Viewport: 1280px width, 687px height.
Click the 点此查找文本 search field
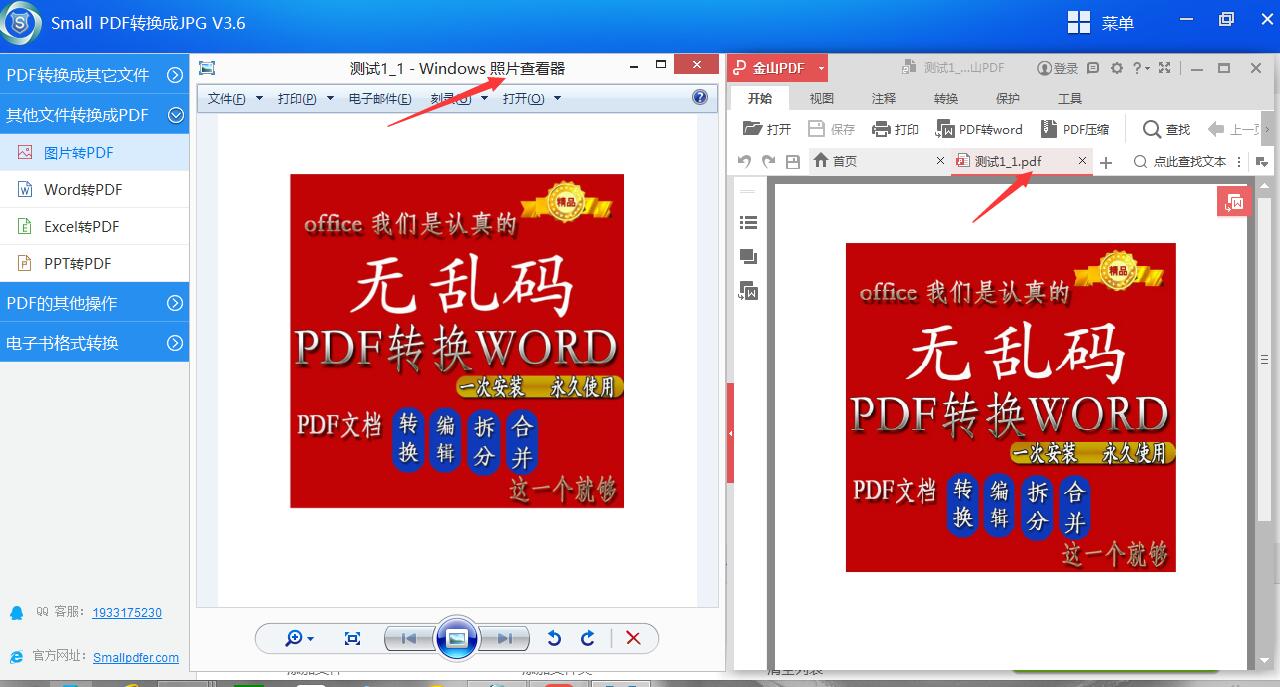1180,161
